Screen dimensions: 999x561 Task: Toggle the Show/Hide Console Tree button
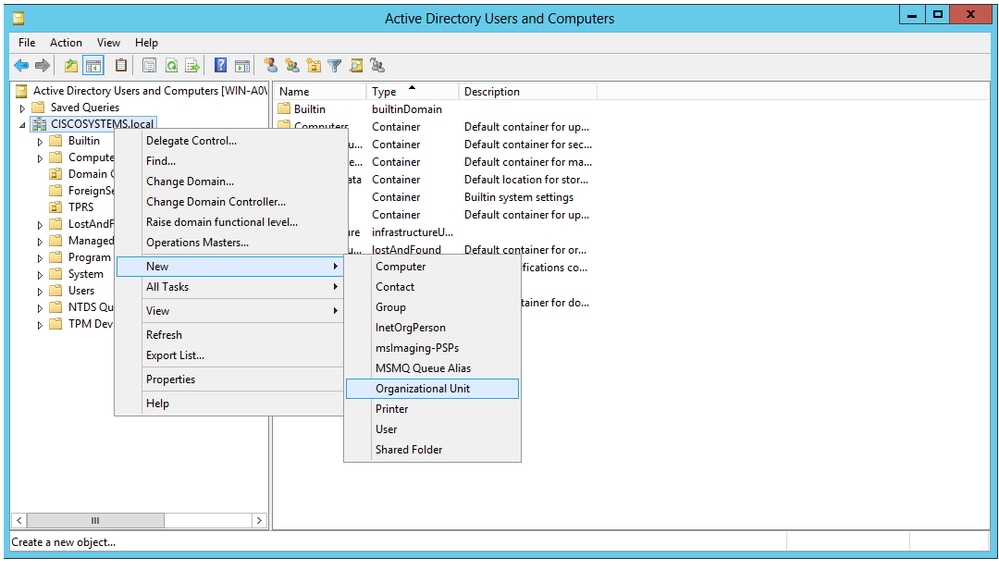pyautogui.click(x=93, y=66)
